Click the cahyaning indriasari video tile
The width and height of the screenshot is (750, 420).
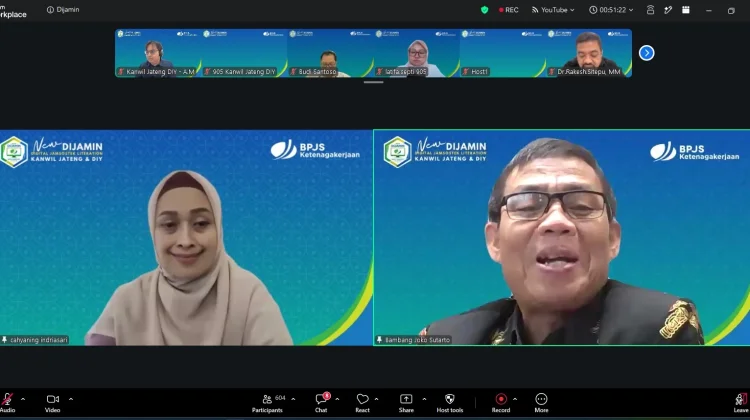(x=186, y=237)
